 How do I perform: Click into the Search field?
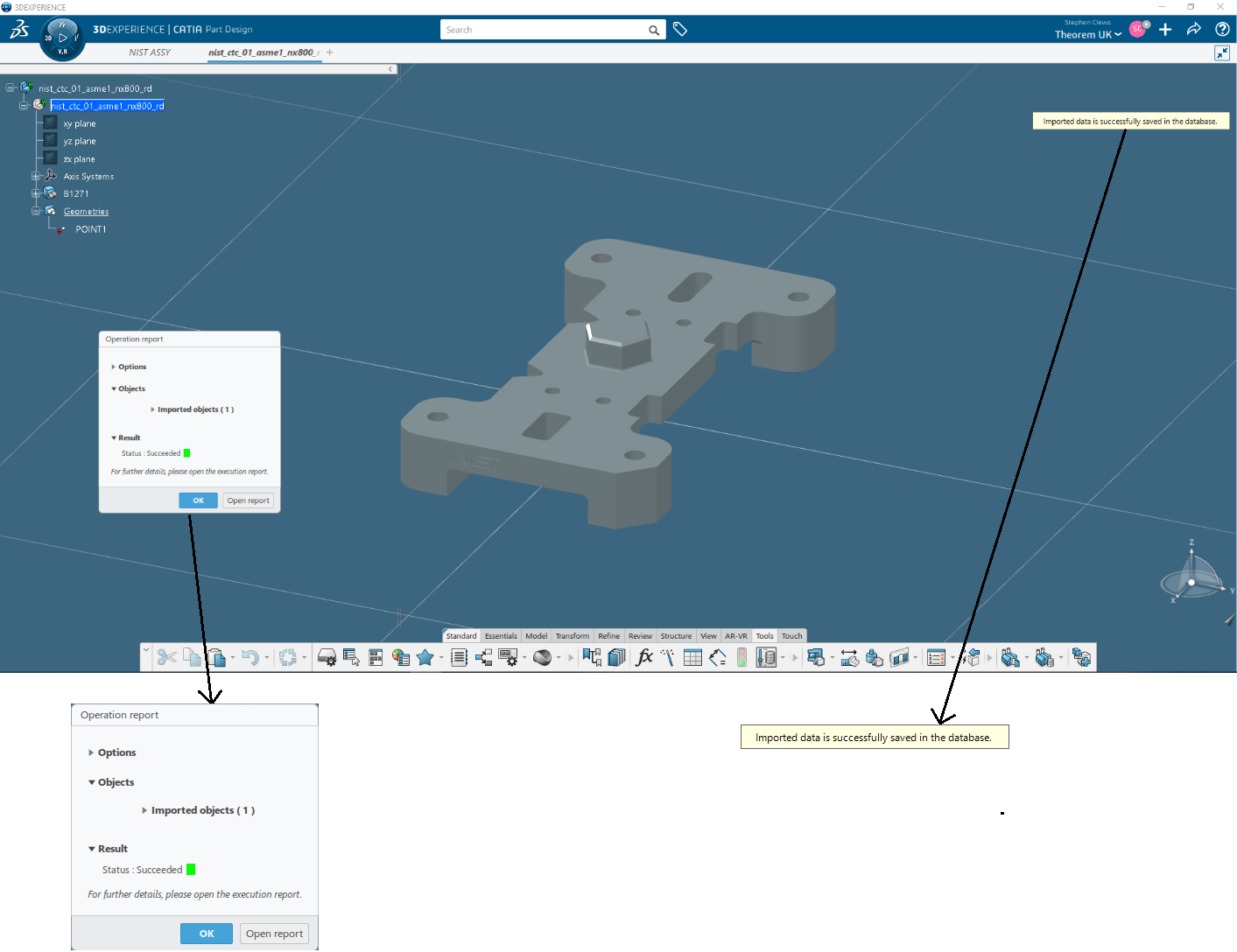544,30
